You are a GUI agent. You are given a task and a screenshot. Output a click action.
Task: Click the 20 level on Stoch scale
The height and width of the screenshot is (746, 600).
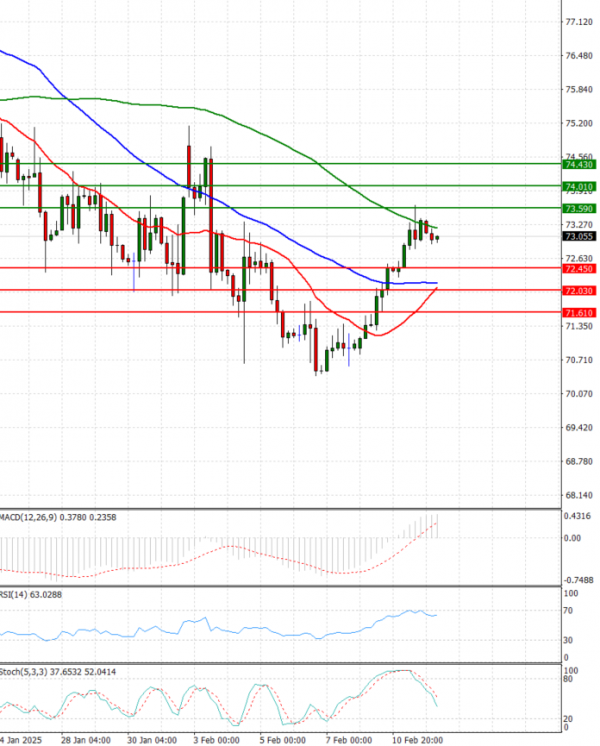tap(568, 719)
